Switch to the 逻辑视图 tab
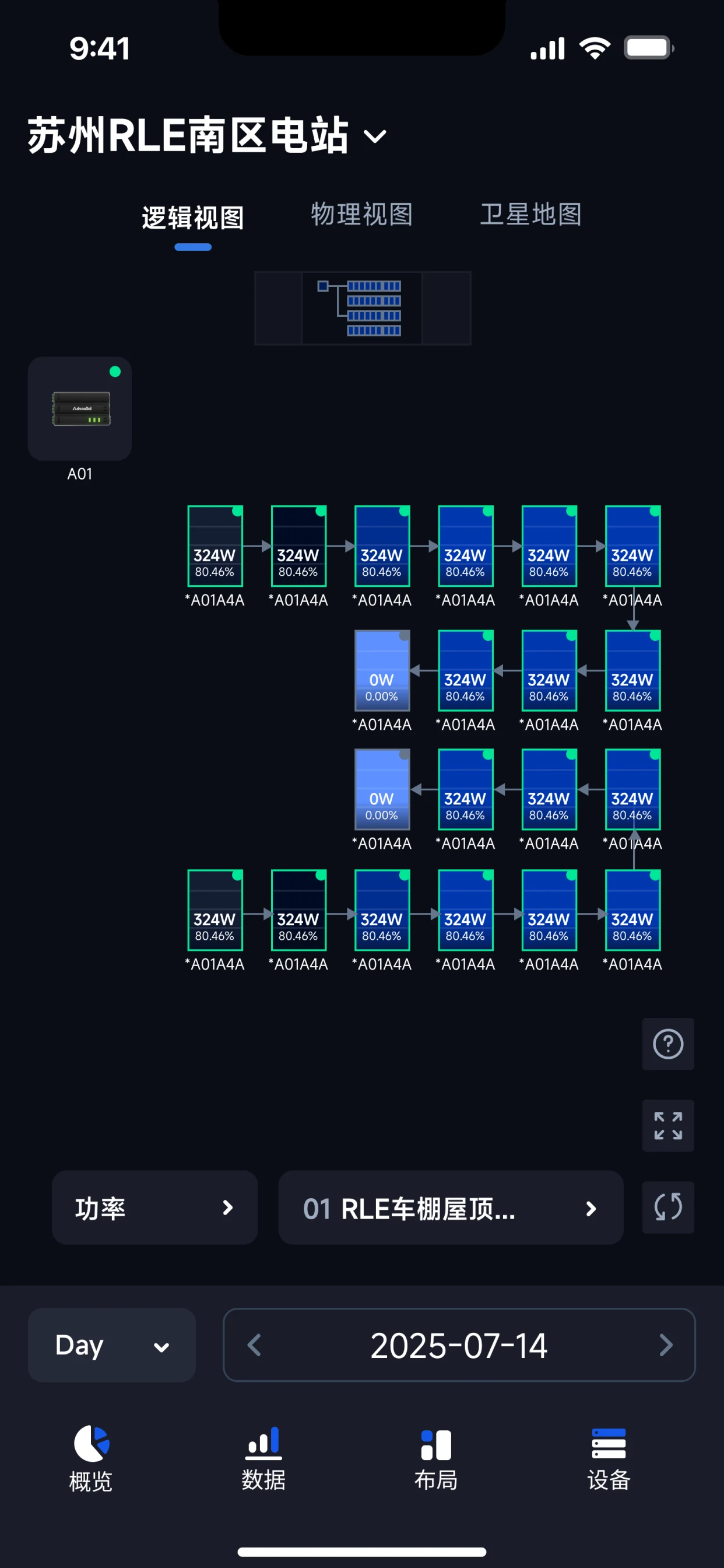724x1568 pixels. tap(193, 218)
